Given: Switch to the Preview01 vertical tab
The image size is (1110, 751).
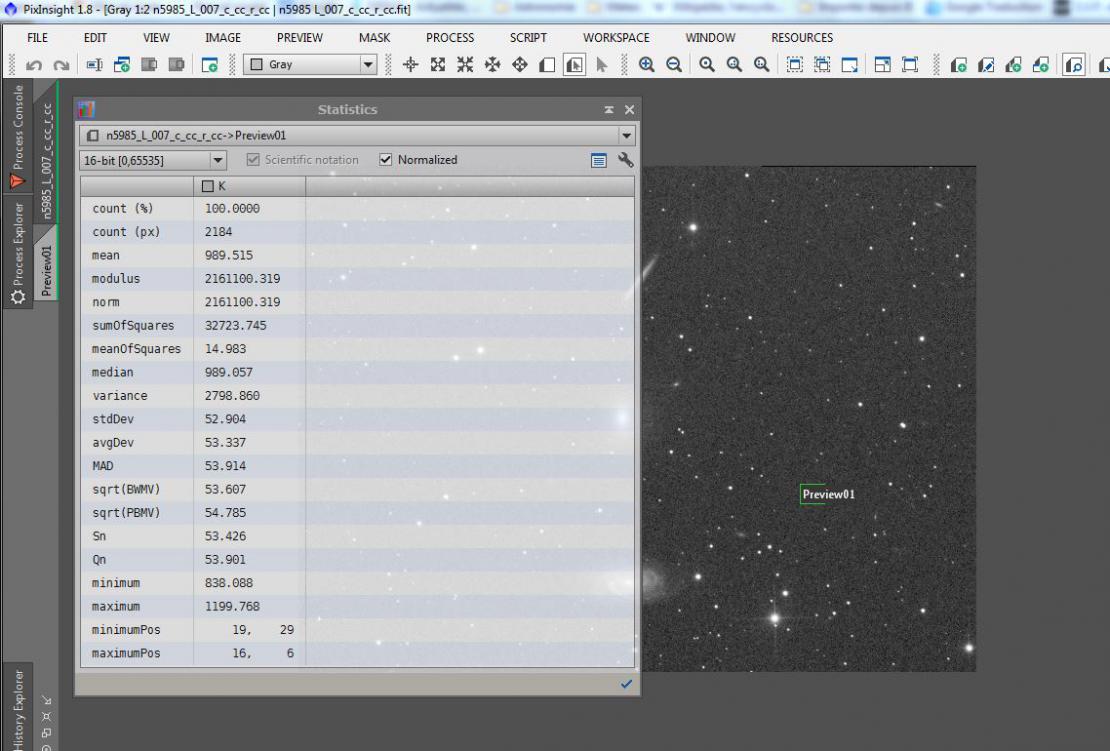Looking at the screenshot, I should (46, 270).
